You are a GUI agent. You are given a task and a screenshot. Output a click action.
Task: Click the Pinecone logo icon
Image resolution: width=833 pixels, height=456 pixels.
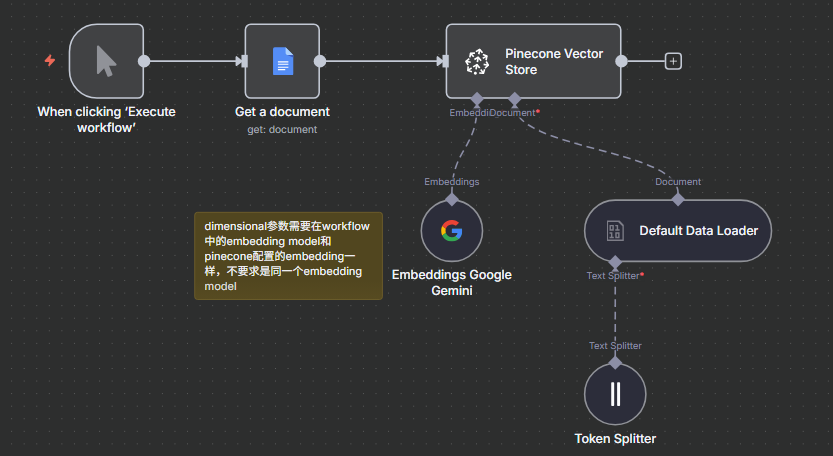pyautogui.click(x=477, y=62)
